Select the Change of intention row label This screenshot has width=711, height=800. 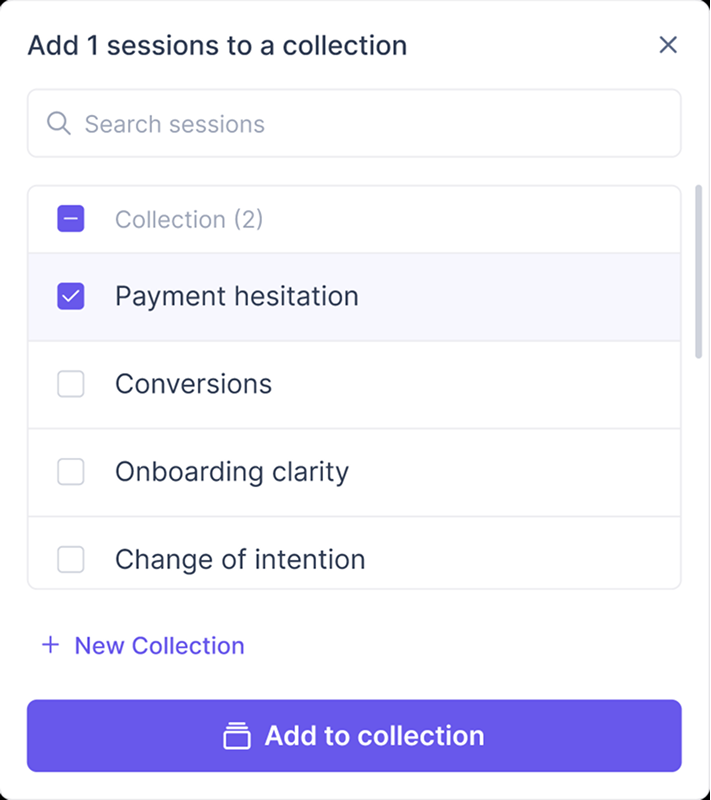click(240, 559)
